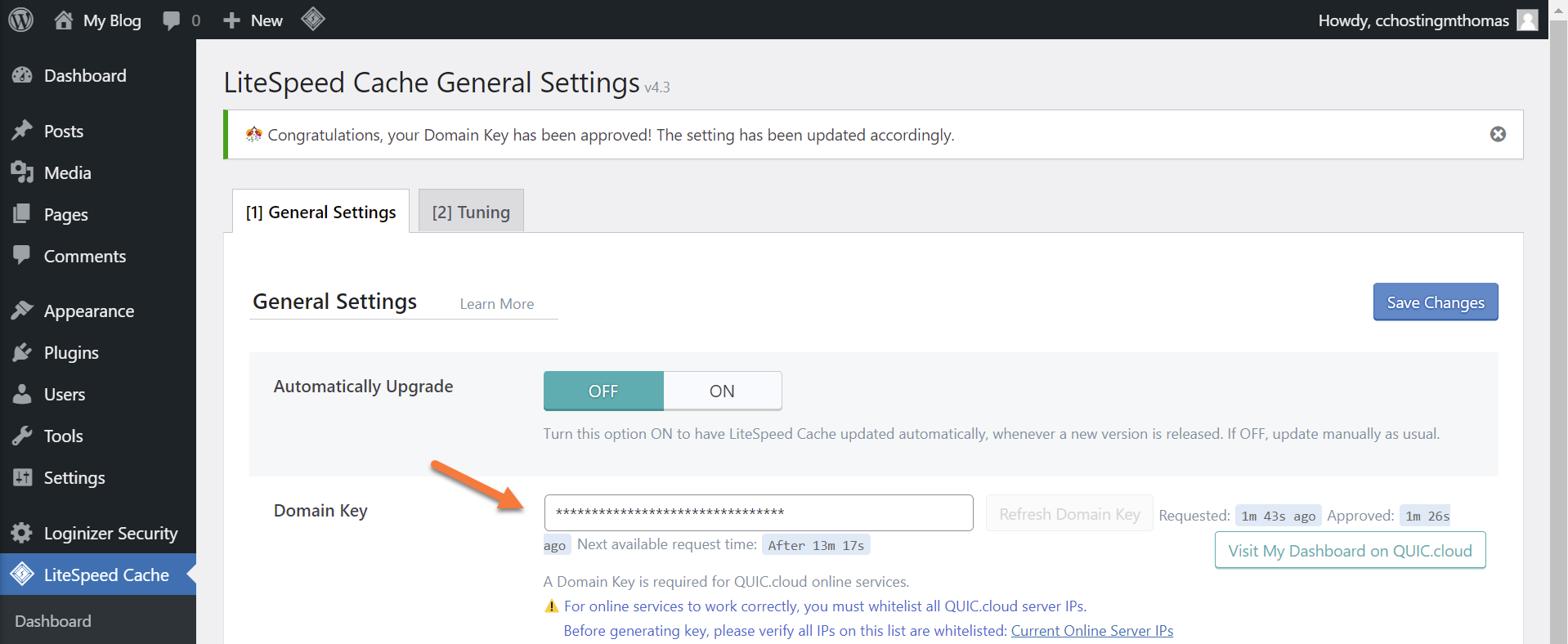Open the Current Online Server IPs link
Viewport: 1568px width, 644px height.
[x=1091, y=631]
